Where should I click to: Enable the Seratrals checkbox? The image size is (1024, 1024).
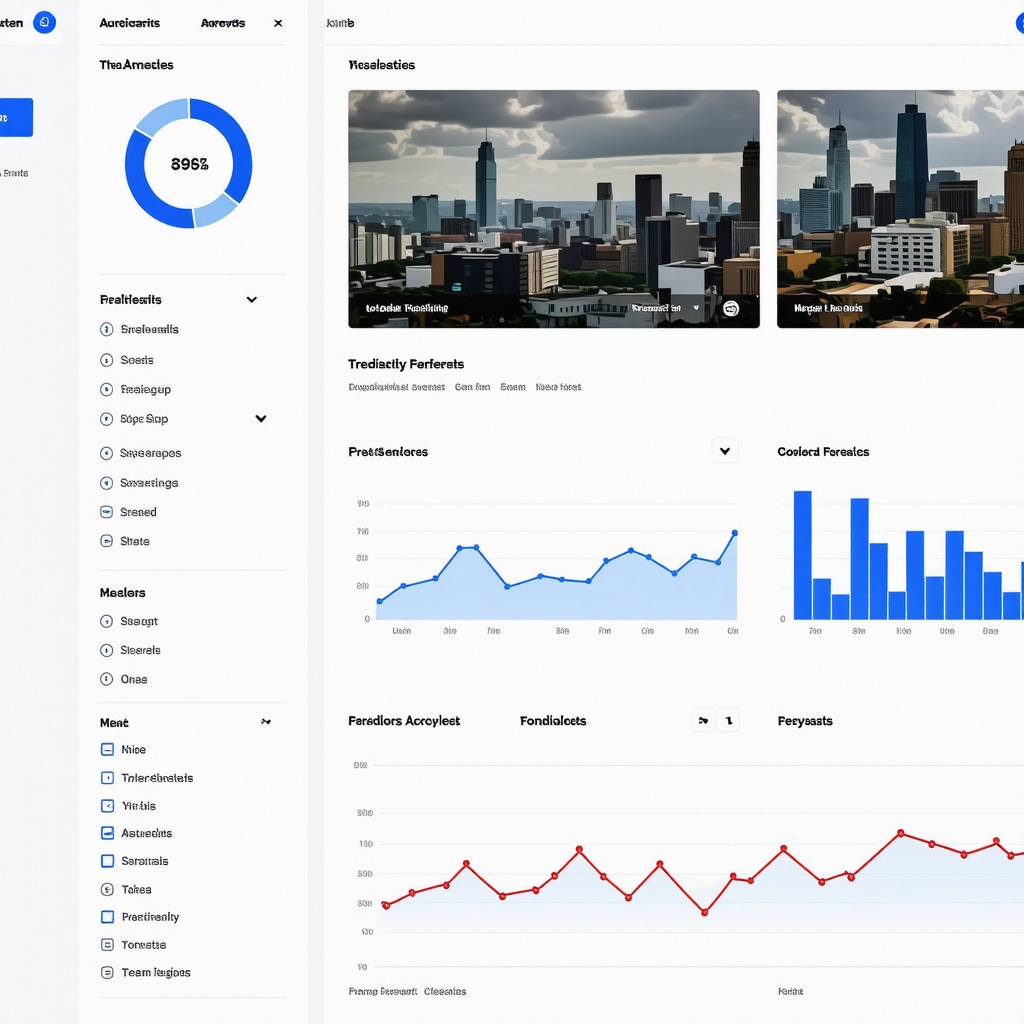point(108,861)
